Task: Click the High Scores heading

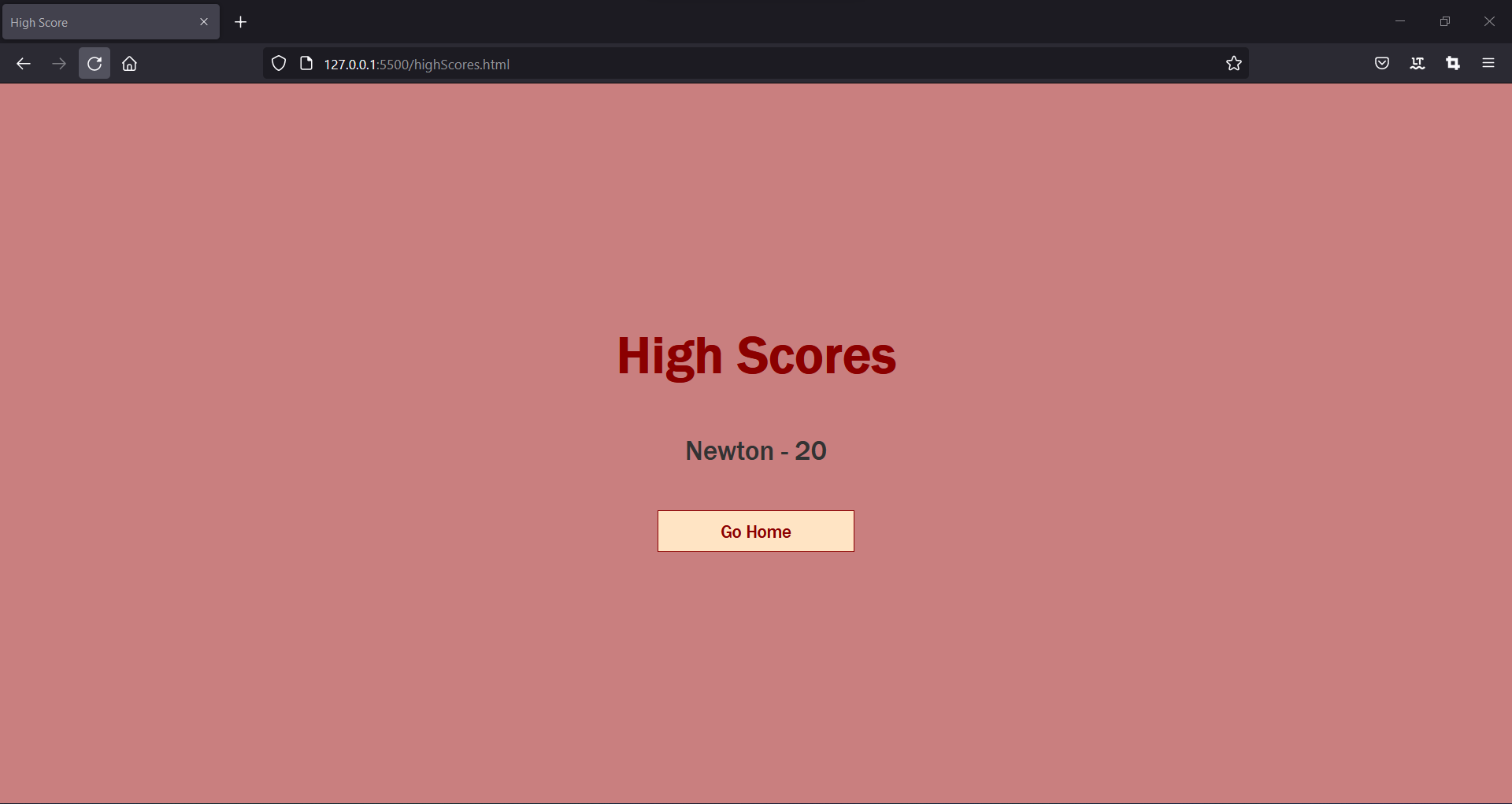Action: [755, 356]
